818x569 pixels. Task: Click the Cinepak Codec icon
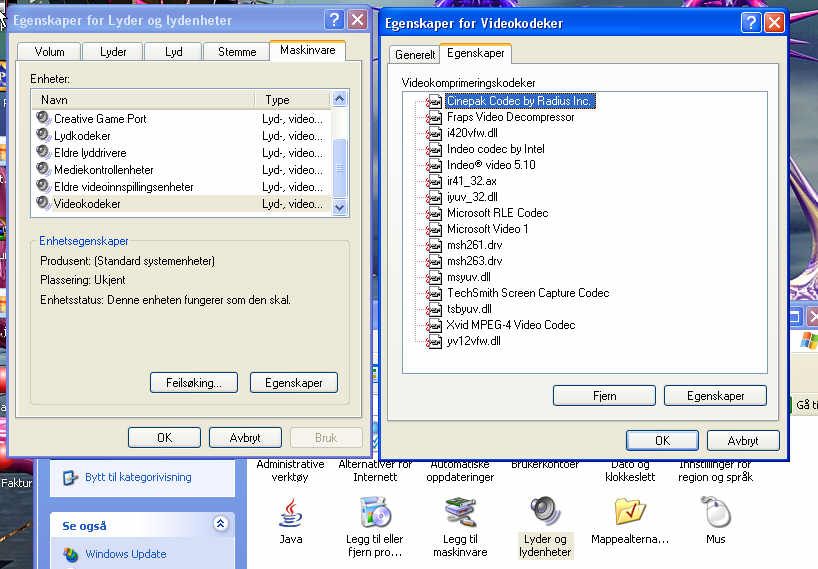[x=434, y=101]
